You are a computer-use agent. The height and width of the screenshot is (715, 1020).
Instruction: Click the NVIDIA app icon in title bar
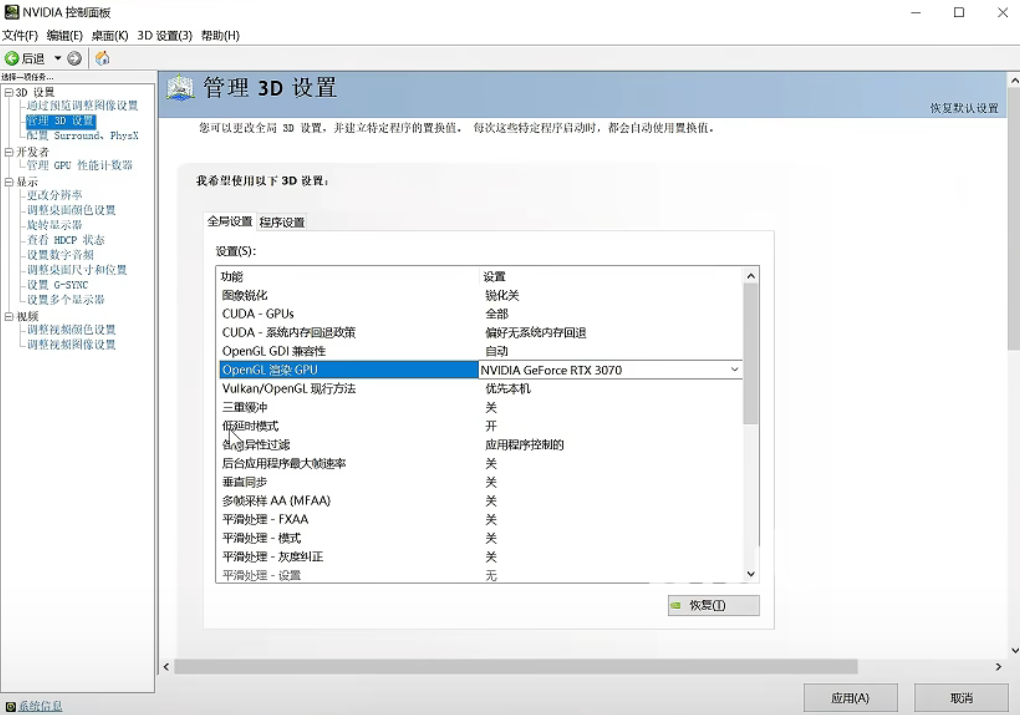point(11,13)
